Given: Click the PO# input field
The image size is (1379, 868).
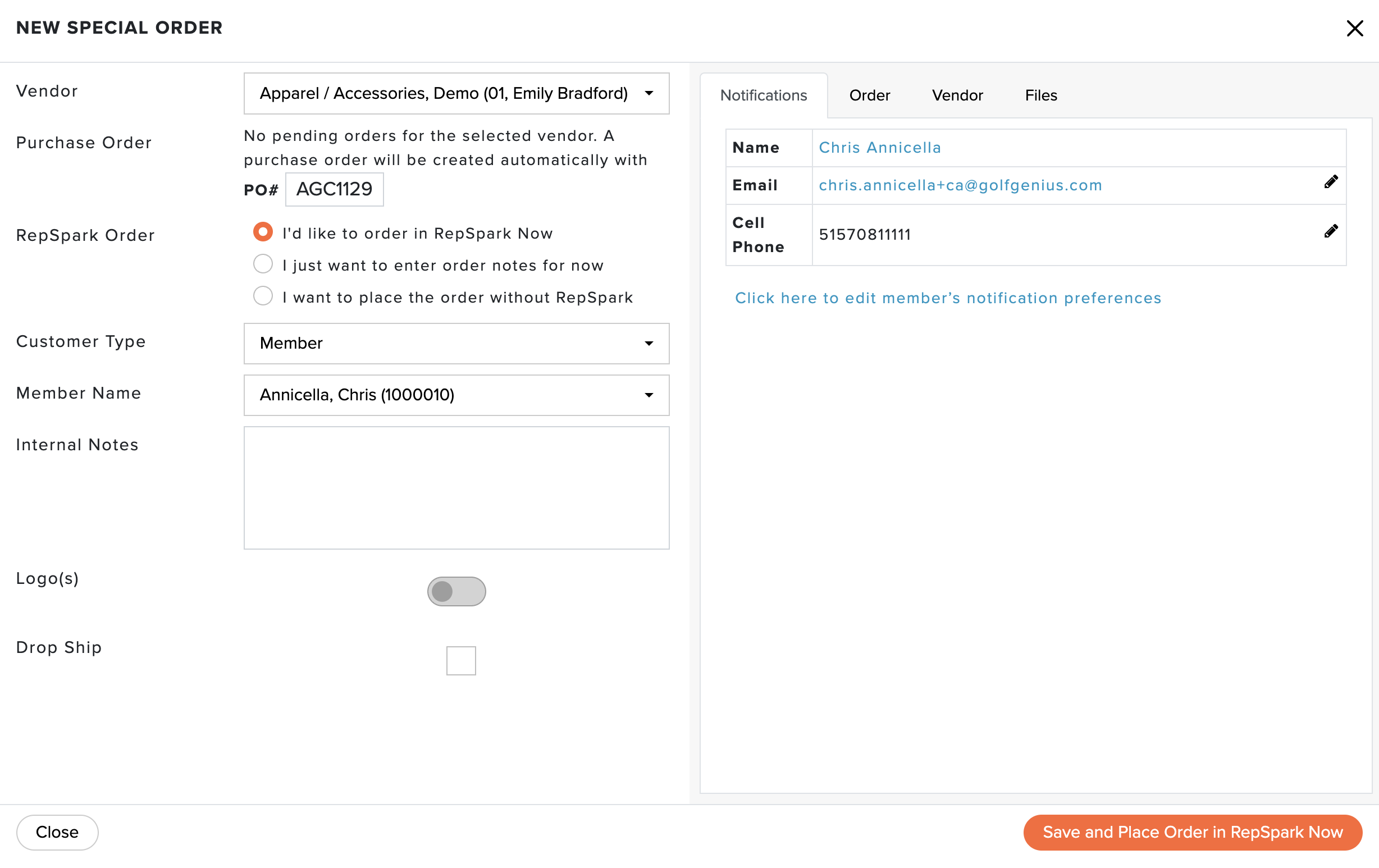Looking at the screenshot, I should click(x=335, y=190).
